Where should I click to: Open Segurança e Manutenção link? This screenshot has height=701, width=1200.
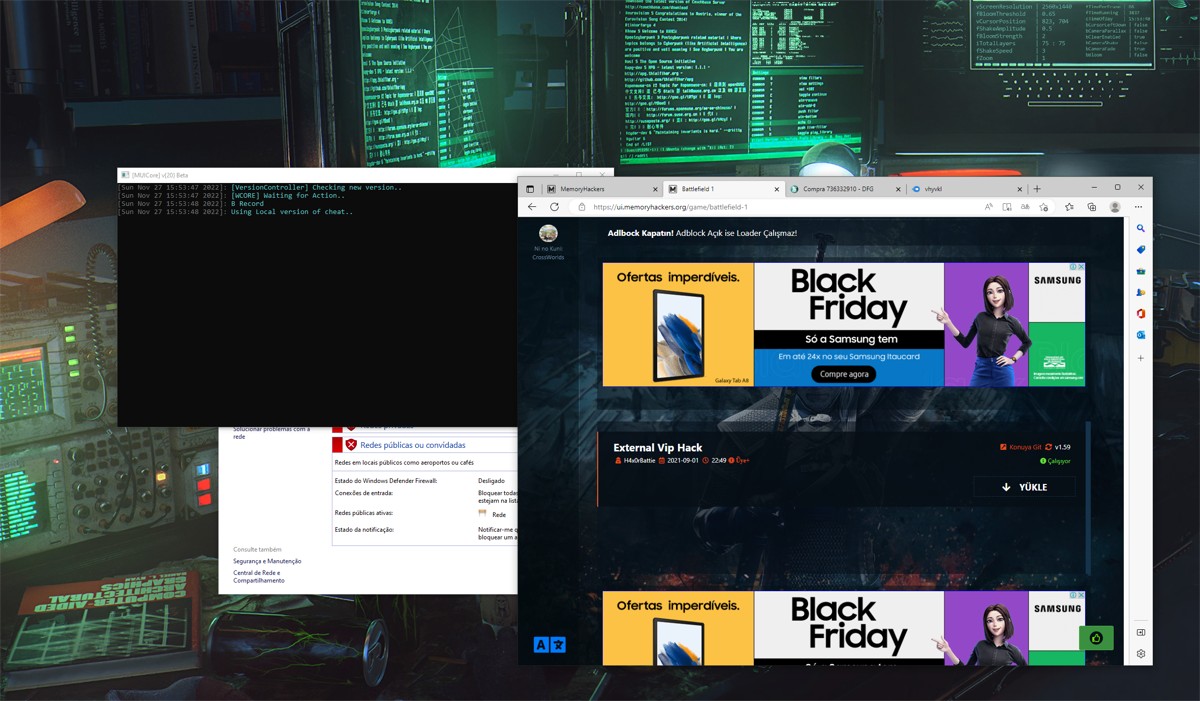(267, 561)
